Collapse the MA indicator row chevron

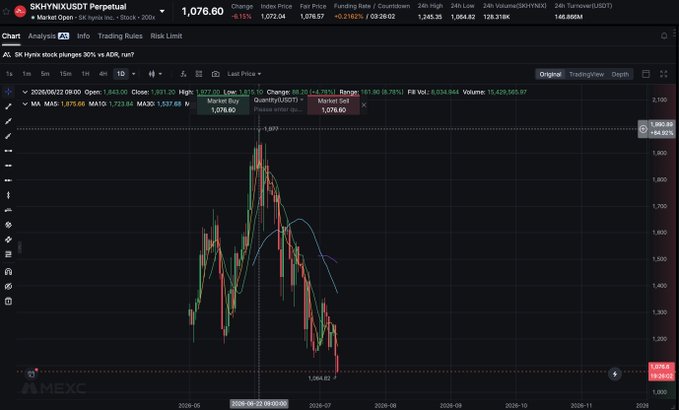pos(25,104)
